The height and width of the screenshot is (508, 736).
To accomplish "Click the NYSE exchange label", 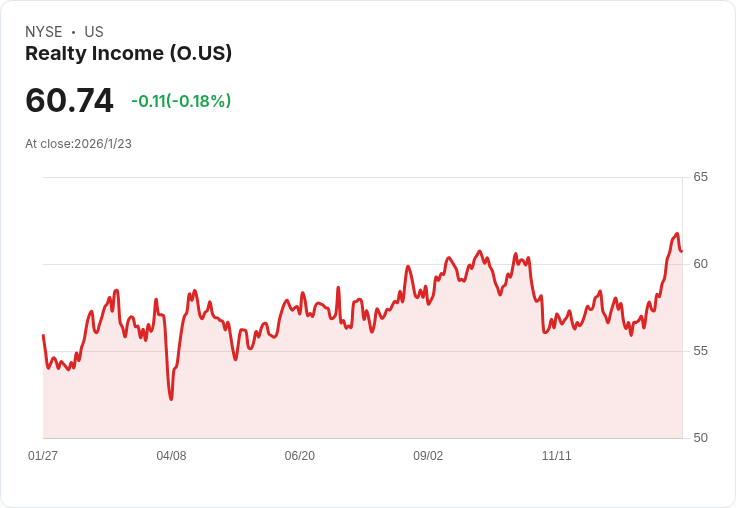I will 44,32.
